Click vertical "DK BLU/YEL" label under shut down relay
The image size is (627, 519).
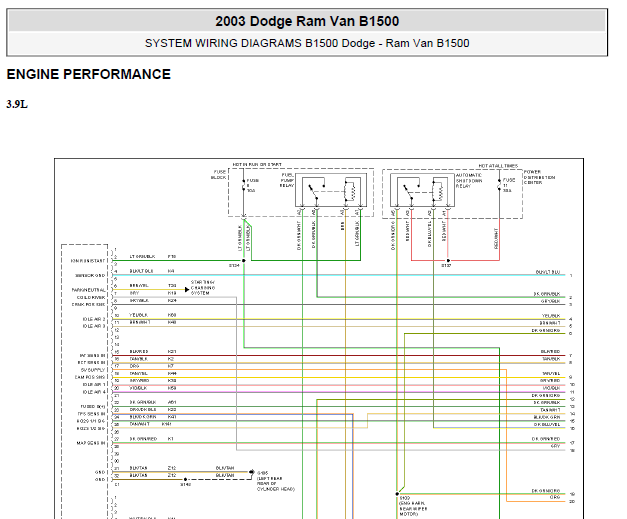tap(430, 235)
